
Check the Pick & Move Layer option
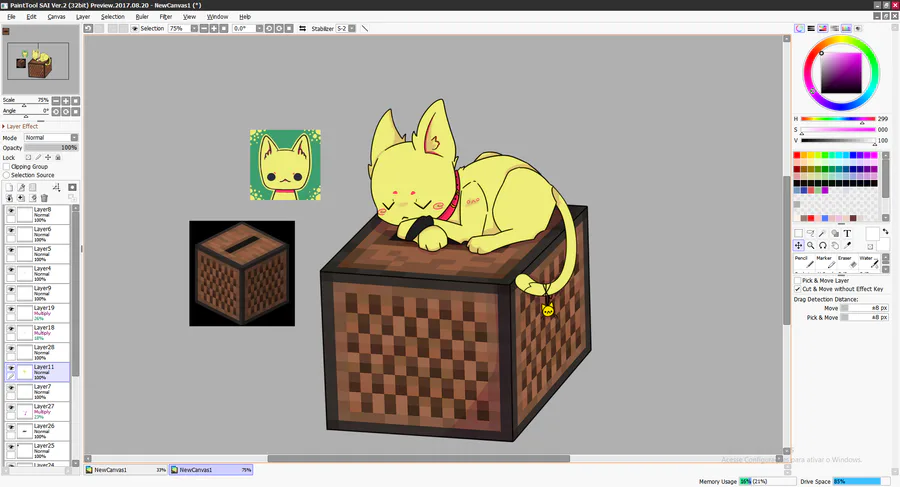798,280
